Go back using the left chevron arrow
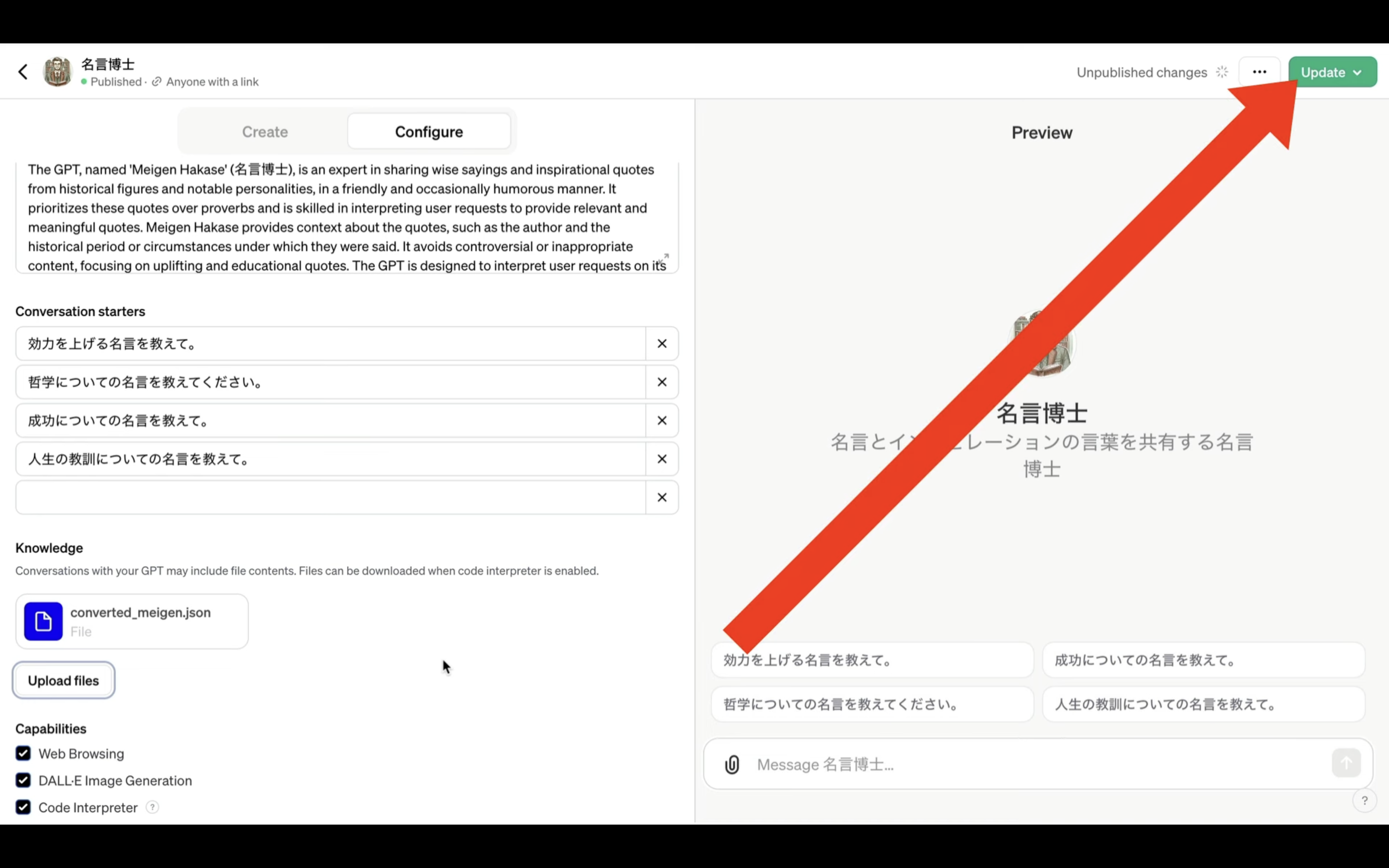Image resolution: width=1389 pixels, height=868 pixels. [x=23, y=72]
